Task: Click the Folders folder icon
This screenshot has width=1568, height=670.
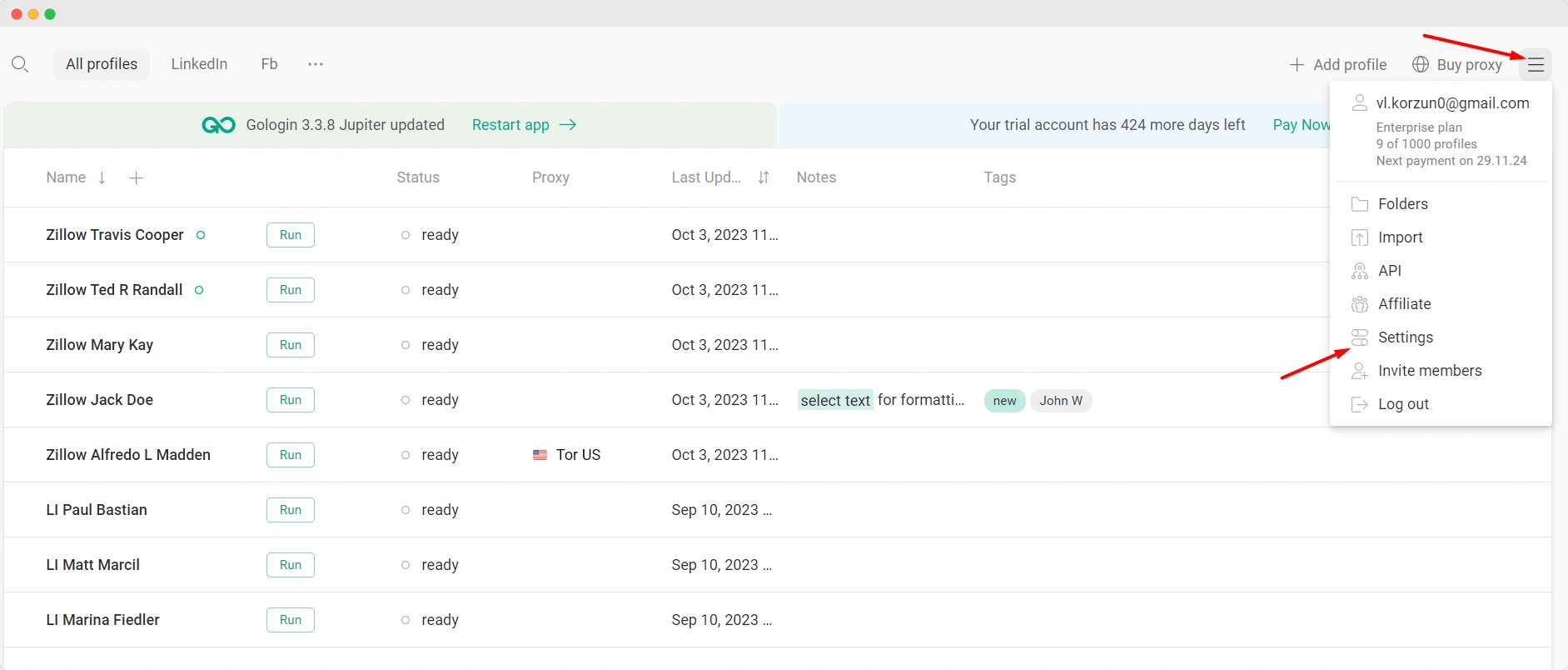Action: coord(1359,204)
